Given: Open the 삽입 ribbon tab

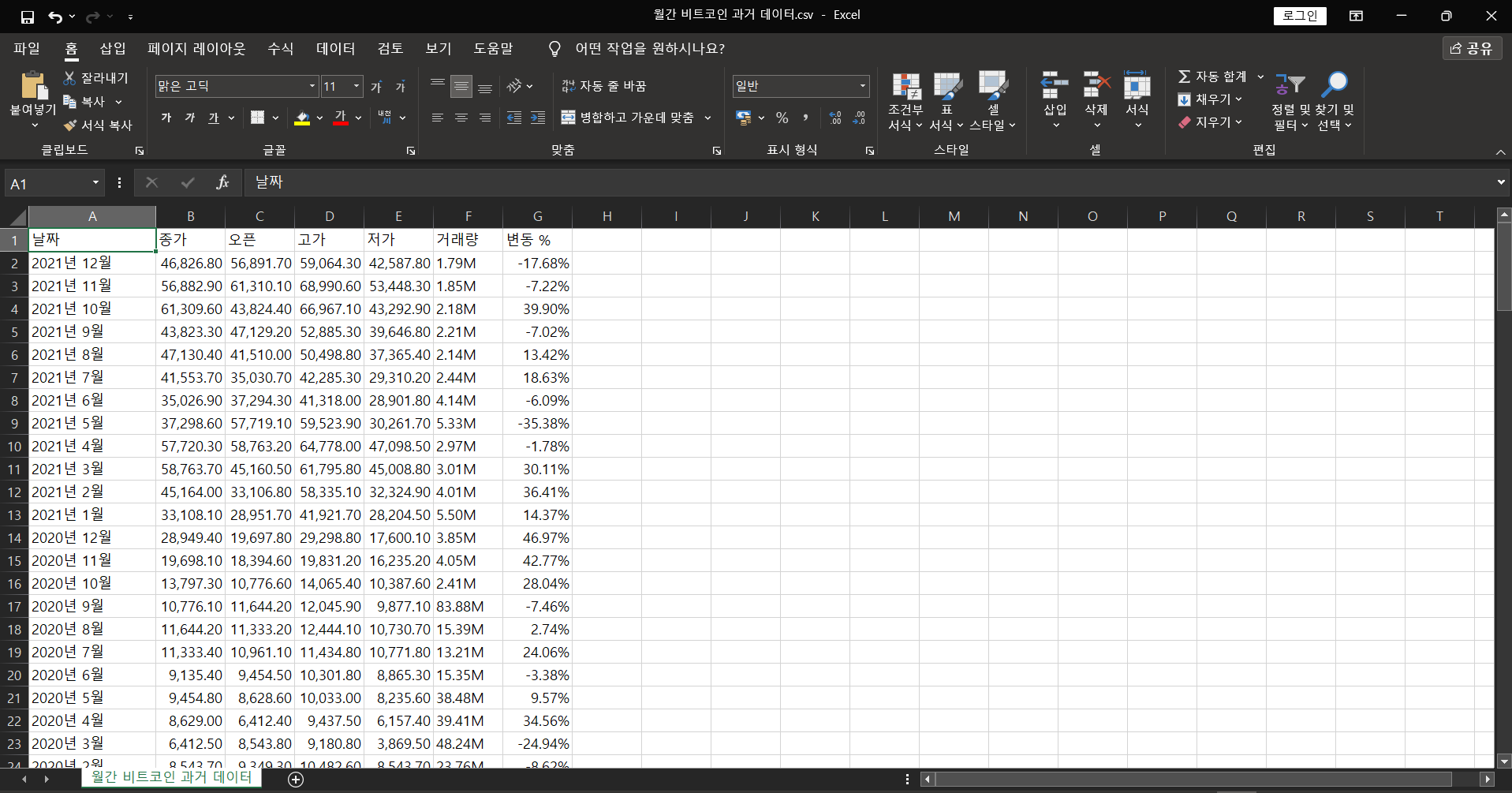Looking at the screenshot, I should [113, 49].
